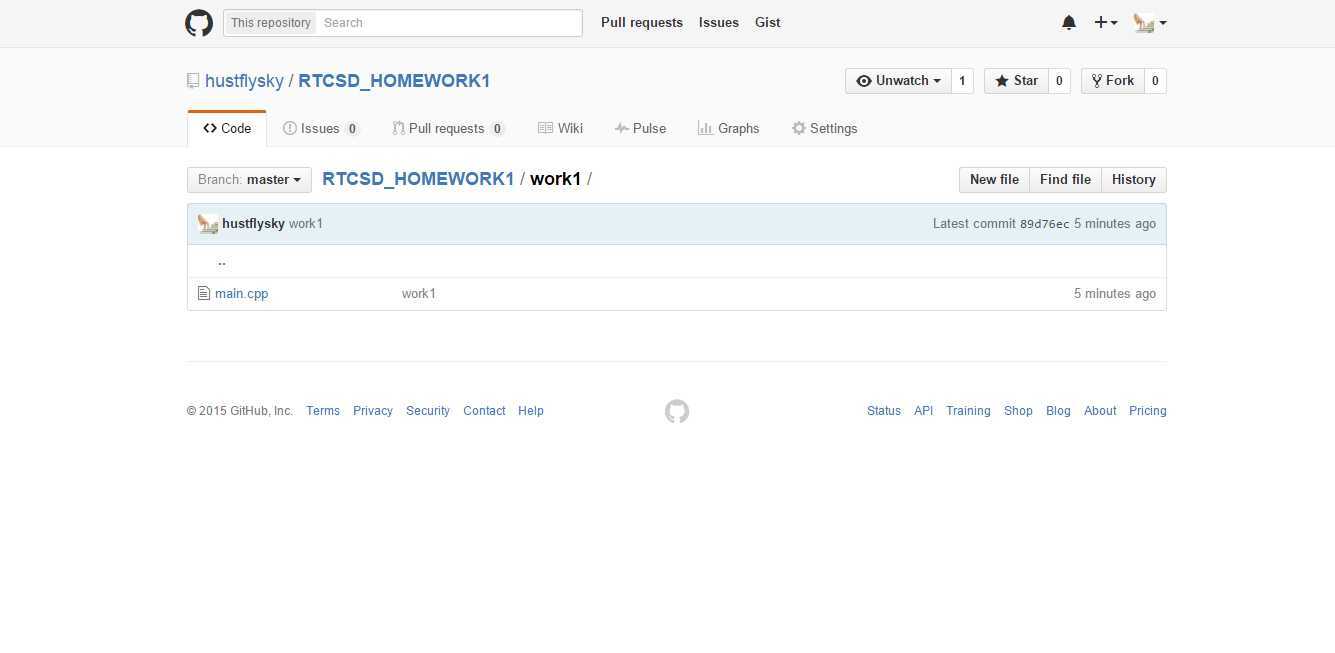Open the Settings tab

[825, 129]
